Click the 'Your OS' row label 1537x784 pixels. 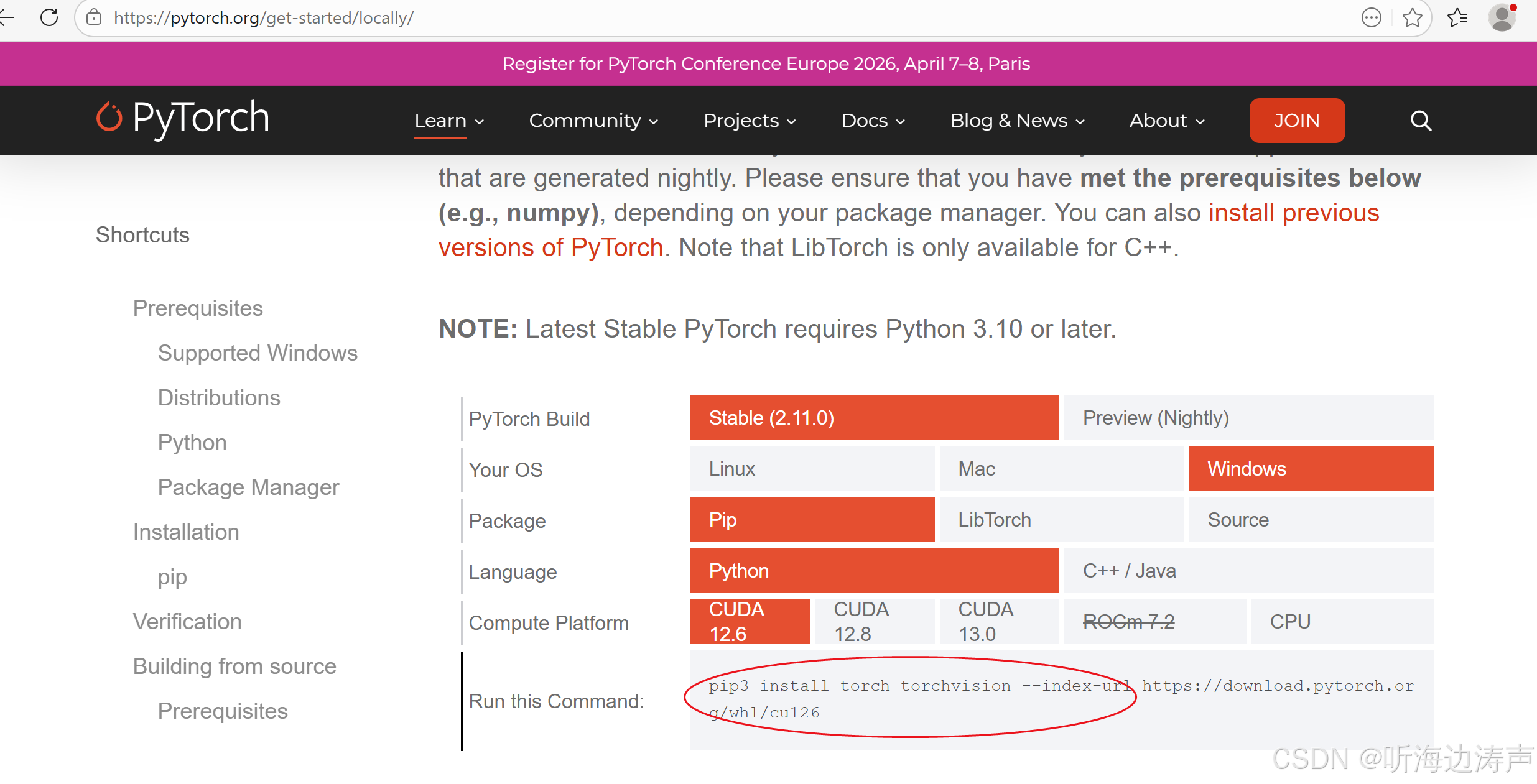[x=506, y=470]
